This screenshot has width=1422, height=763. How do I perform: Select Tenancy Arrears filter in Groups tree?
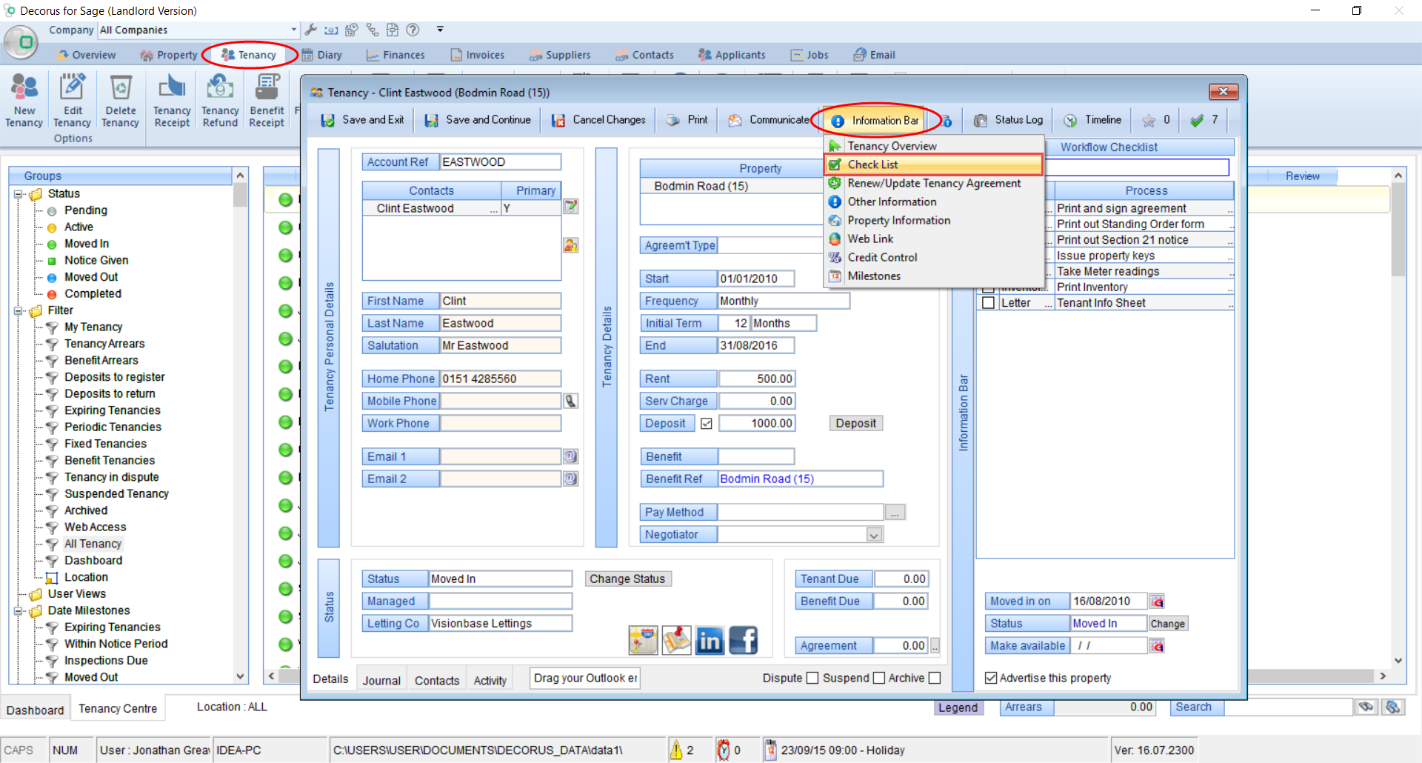point(105,344)
